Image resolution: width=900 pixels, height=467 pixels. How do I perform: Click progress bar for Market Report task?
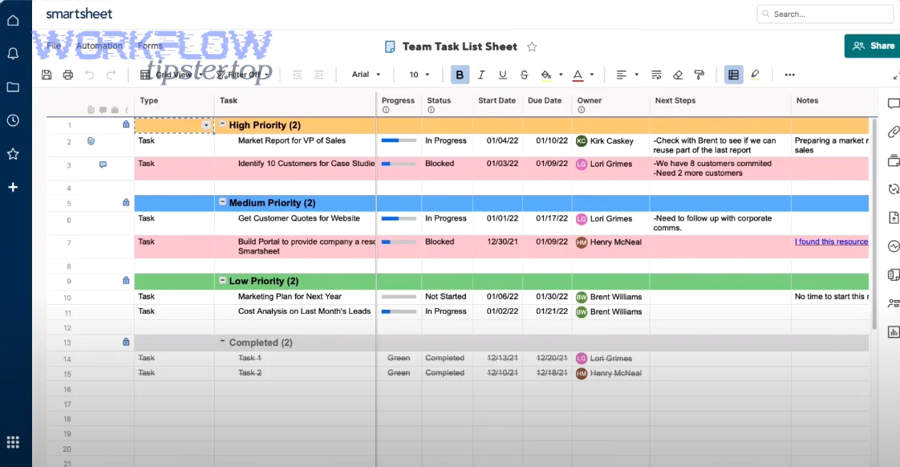[x=398, y=141]
